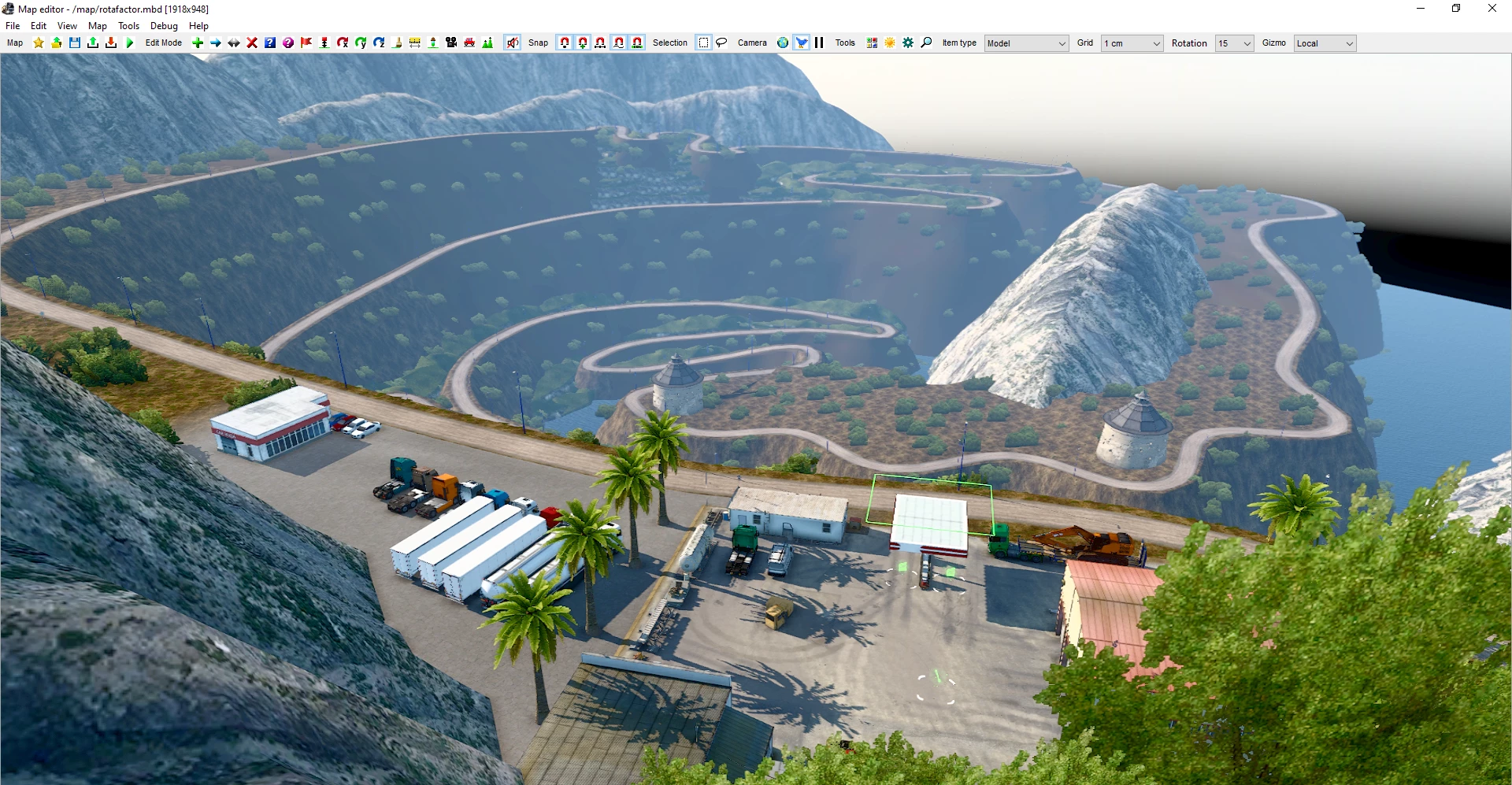Click the save map floppy icon
The height and width of the screenshot is (785, 1512).
(75, 43)
